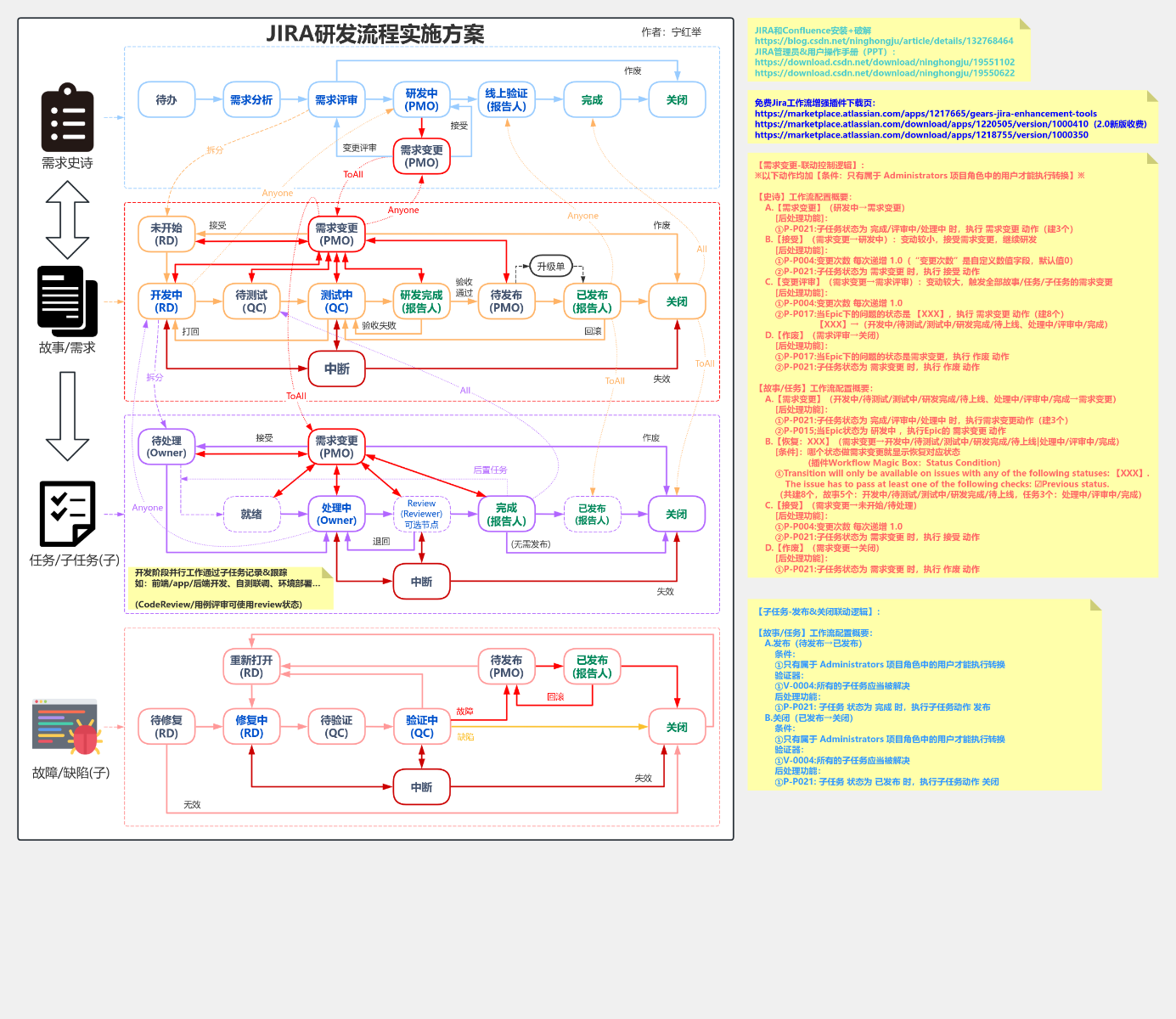Image resolution: width=1176 pixels, height=1019 pixels.
Task: Select the 完成 (报告人) node in task flow
Action: [x=507, y=515]
